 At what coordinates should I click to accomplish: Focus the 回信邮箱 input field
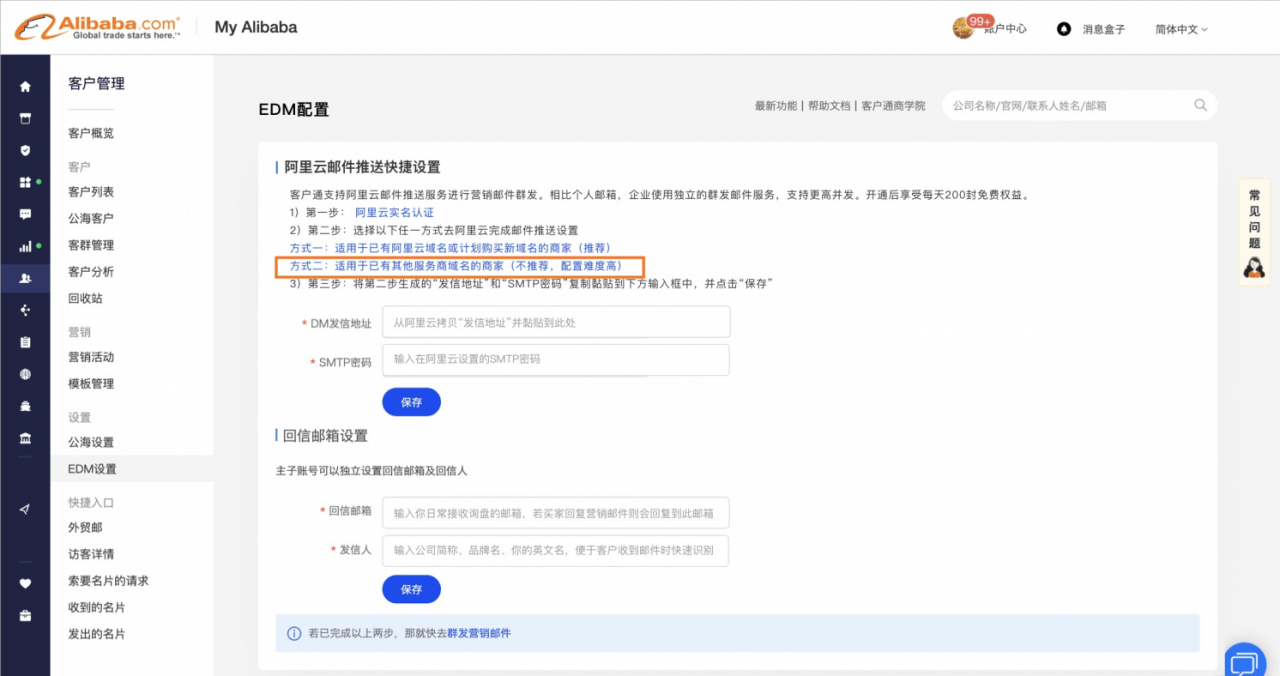pyautogui.click(x=556, y=512)
